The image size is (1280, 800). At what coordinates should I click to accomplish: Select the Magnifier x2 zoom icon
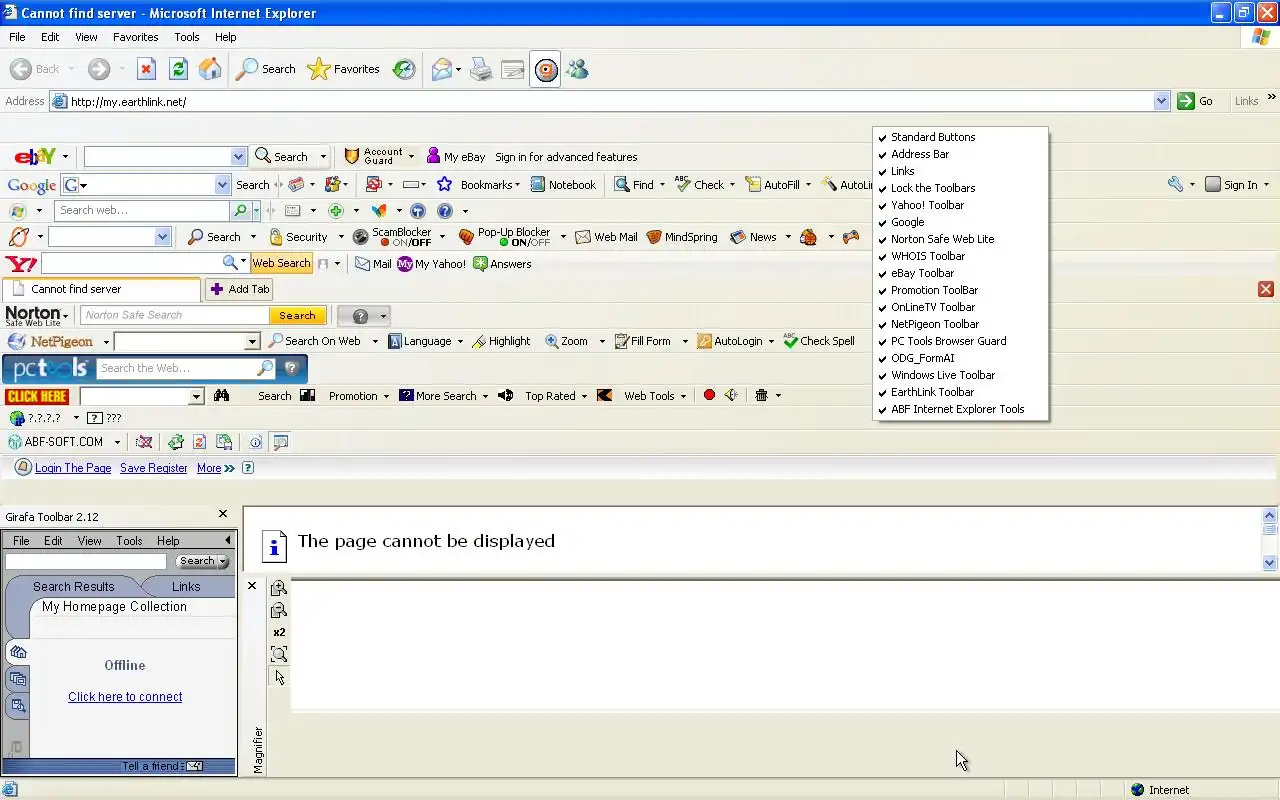coord(279,632)
